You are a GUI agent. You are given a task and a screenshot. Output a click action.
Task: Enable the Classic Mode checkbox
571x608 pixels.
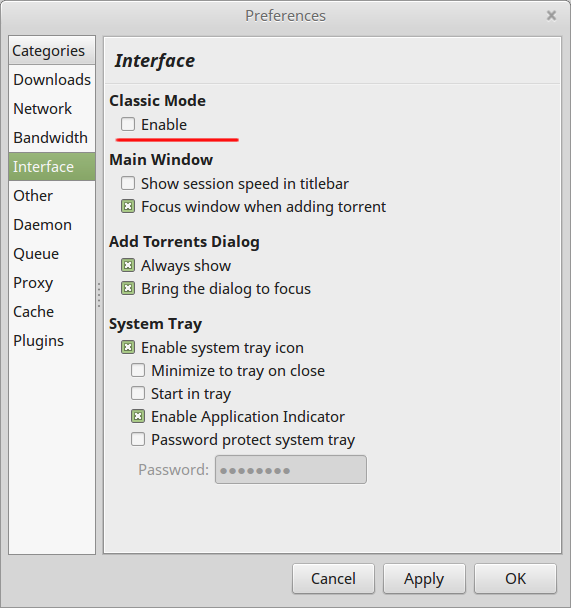pos(128,124)
